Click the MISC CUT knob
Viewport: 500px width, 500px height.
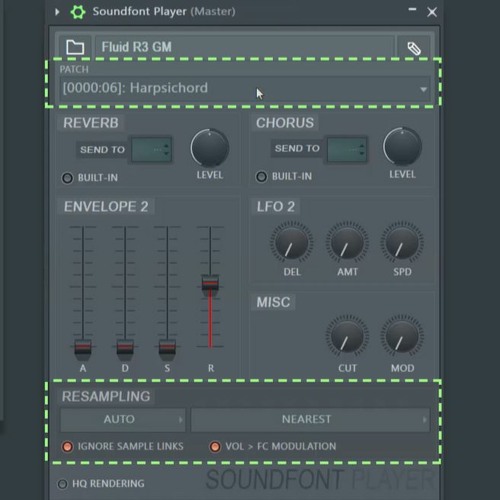[x=347, y=337]
